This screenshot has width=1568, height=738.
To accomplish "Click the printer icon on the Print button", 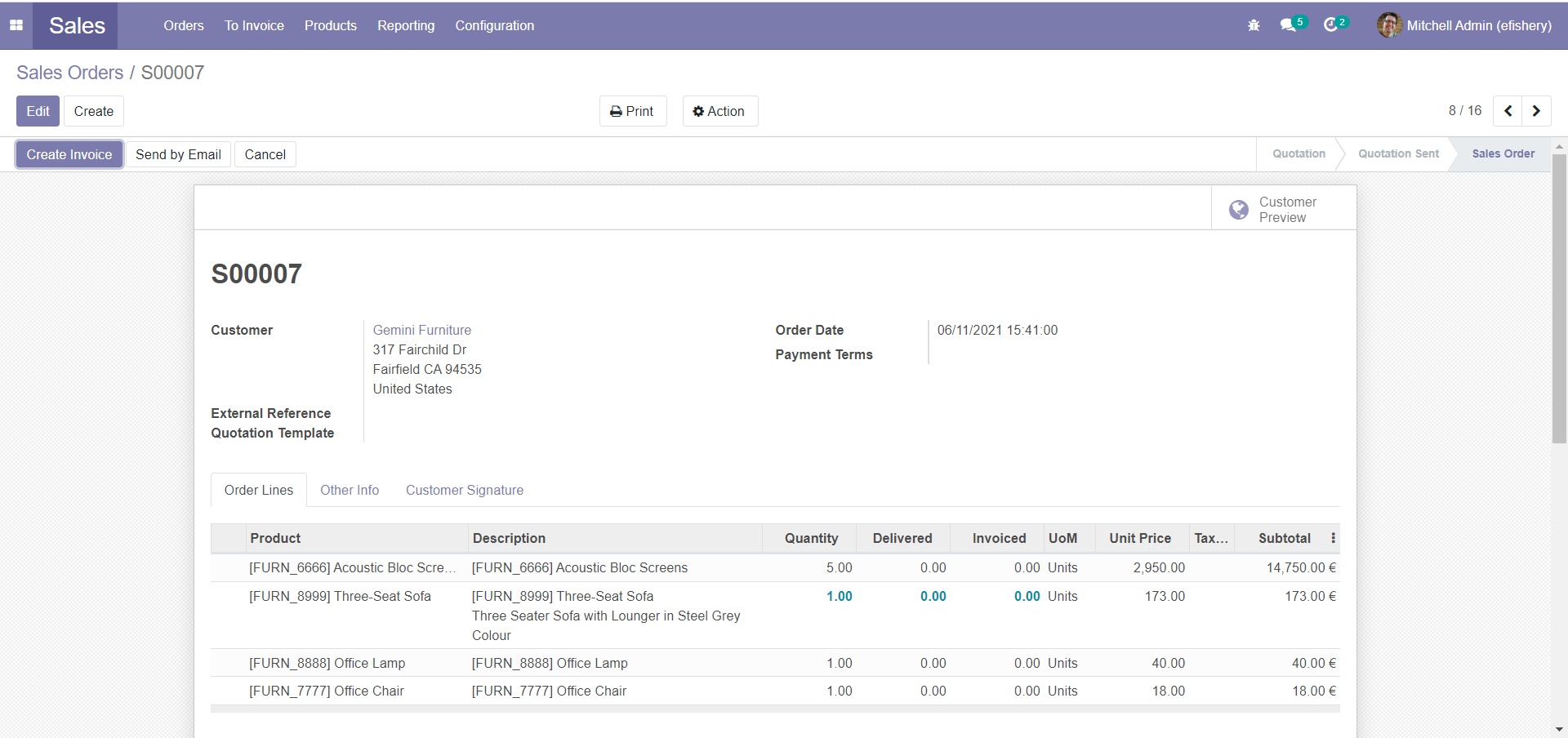I will pos(615,111).
